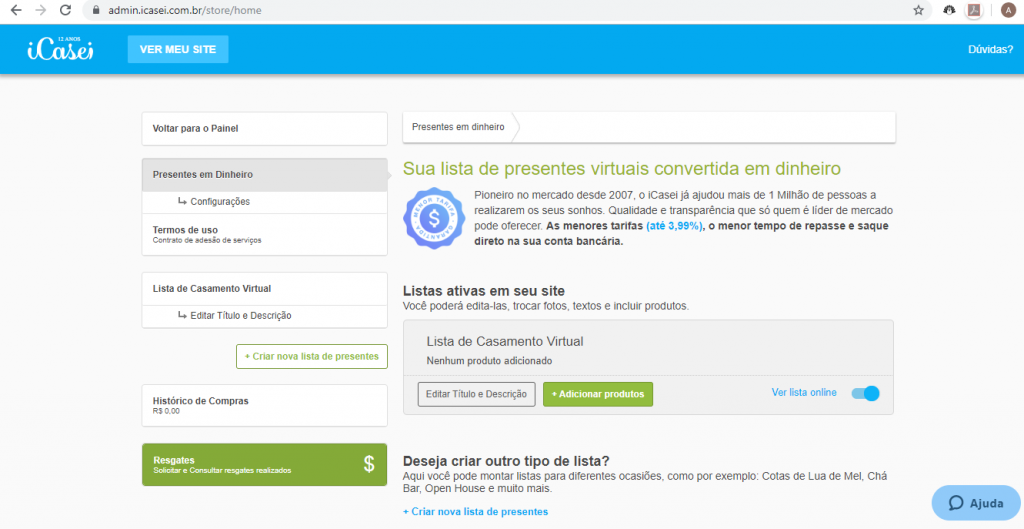The width and height of the screenshot is (1024, 529).
Task: Click the padlock site security icon
Action: click(x=96, y=10)
